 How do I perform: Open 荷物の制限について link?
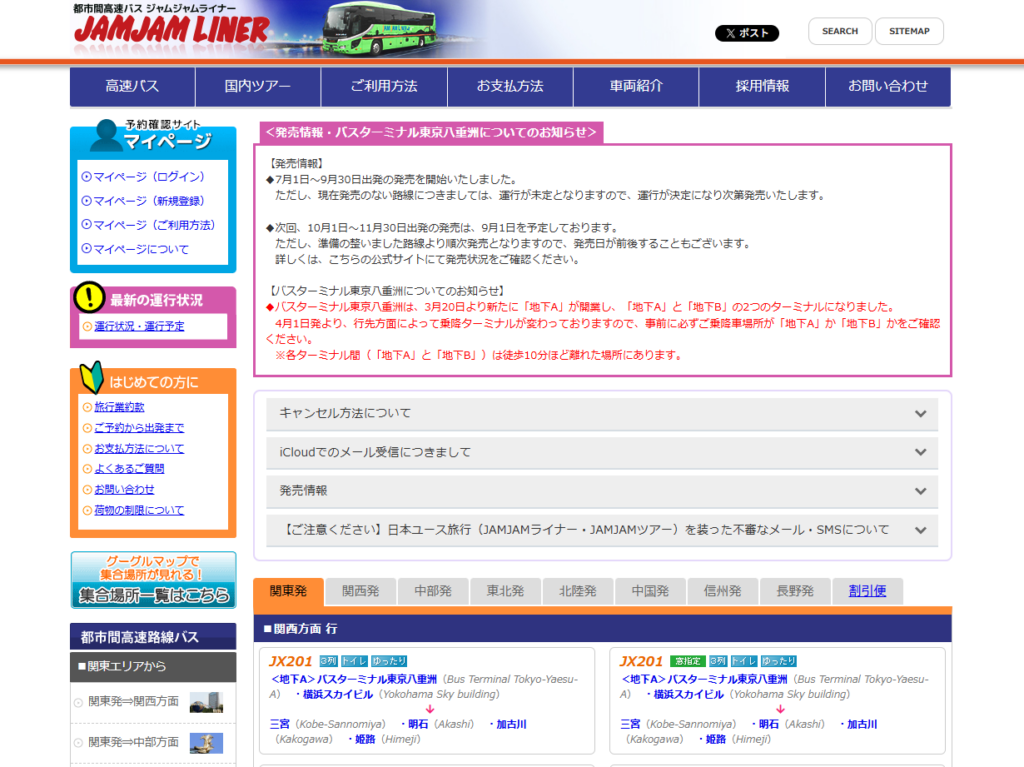139,510
